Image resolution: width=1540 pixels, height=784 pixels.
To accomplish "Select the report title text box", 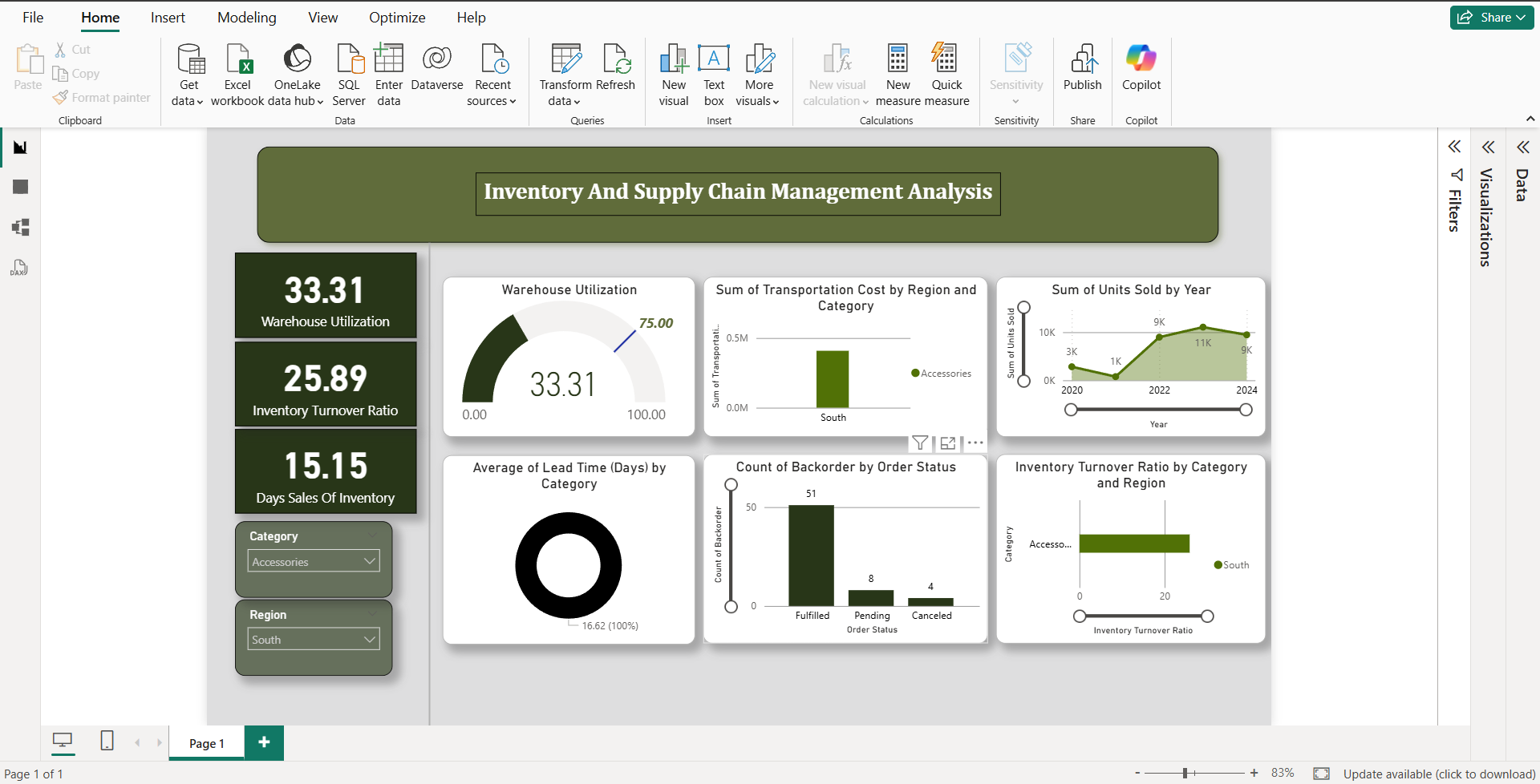I will (x=738, y=192).
